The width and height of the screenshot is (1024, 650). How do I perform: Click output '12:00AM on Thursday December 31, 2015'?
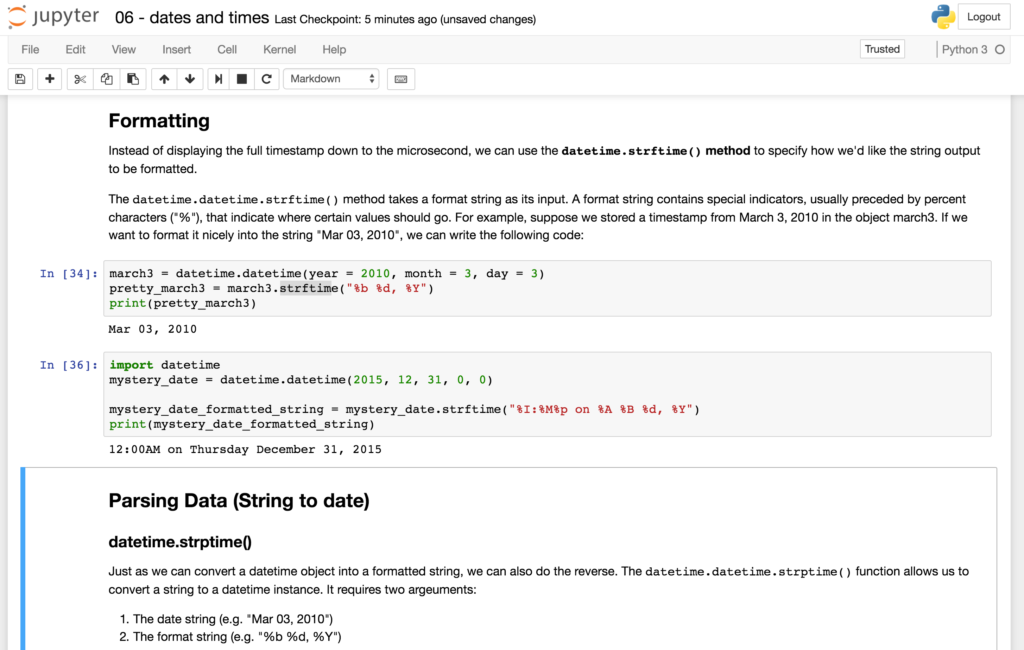(245, 449)
